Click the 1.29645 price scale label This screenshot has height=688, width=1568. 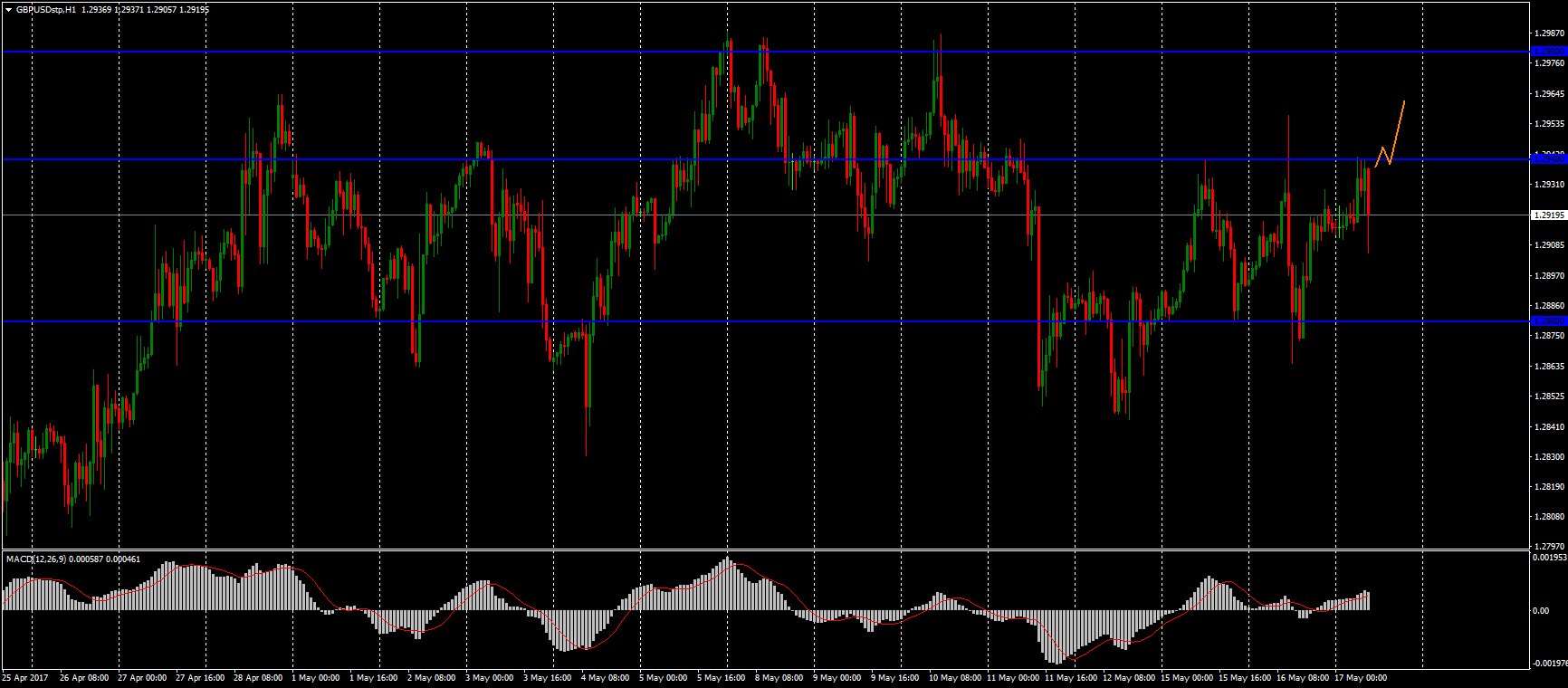click(1549, 94)
